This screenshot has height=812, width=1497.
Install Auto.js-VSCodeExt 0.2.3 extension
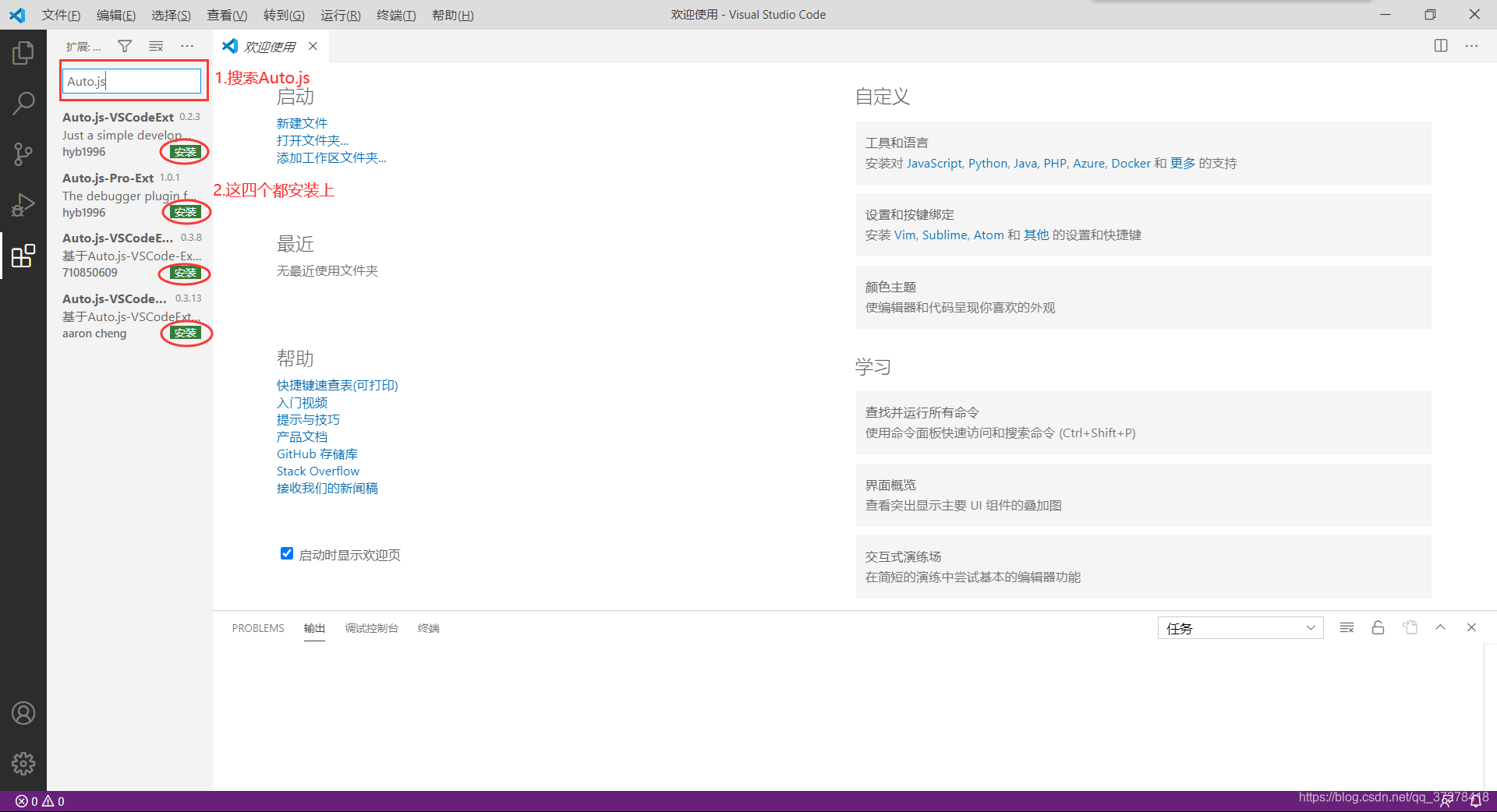point(186,152)
